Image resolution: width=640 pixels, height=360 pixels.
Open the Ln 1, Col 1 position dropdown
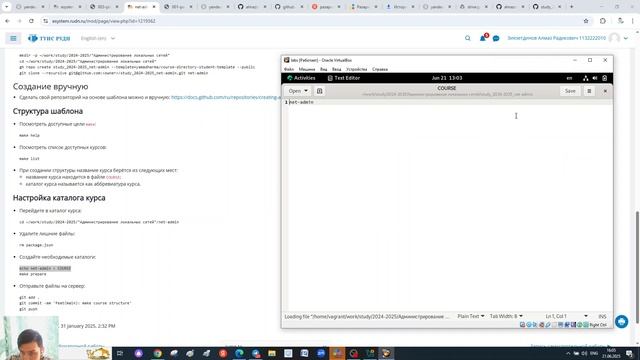[567, 316]
